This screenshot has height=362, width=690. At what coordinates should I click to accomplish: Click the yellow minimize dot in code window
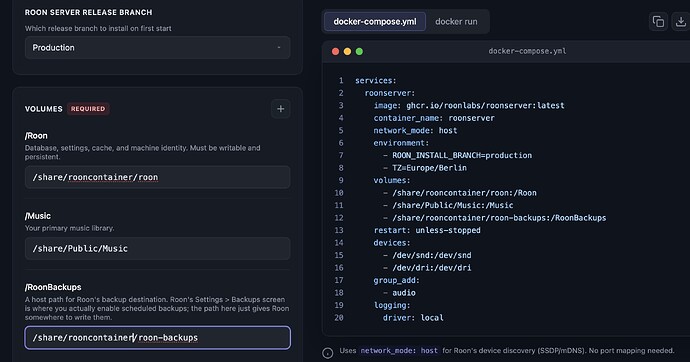pos(347,51)
